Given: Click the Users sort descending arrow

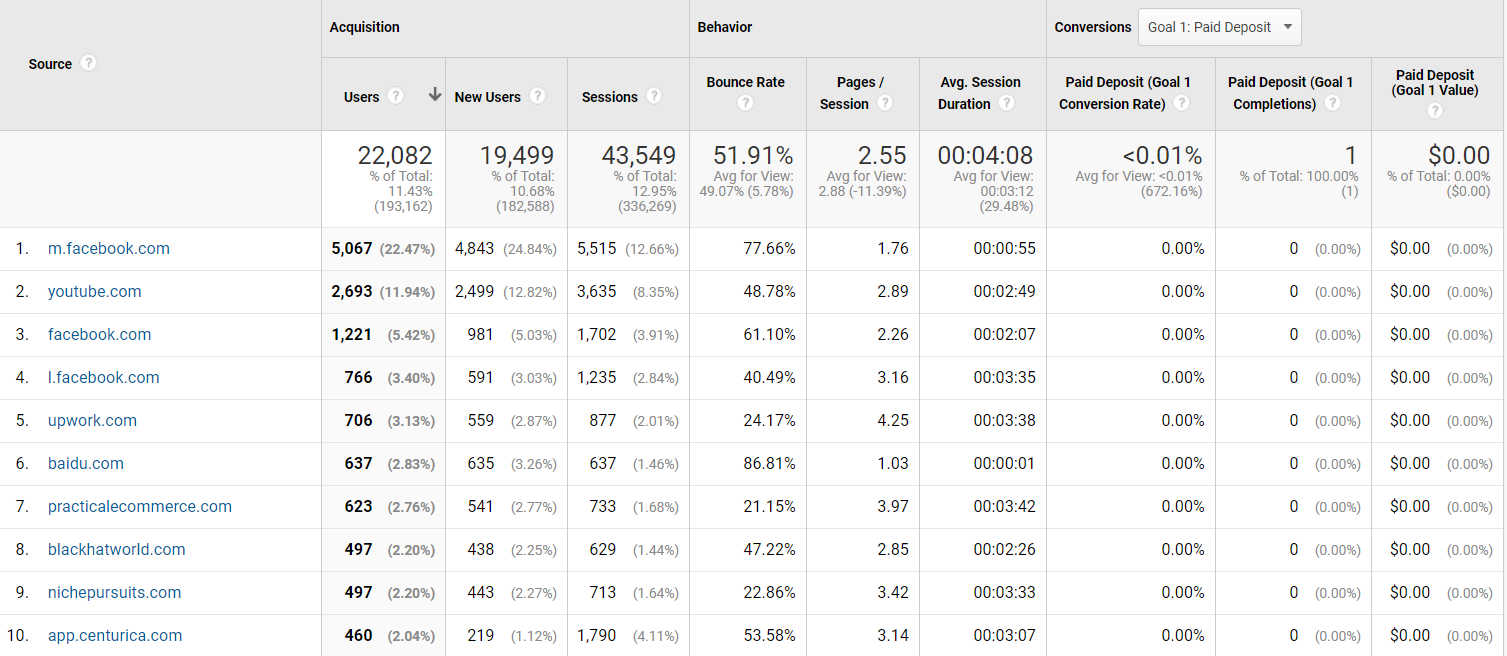Looking at the screenshot, I should (435, 95).
